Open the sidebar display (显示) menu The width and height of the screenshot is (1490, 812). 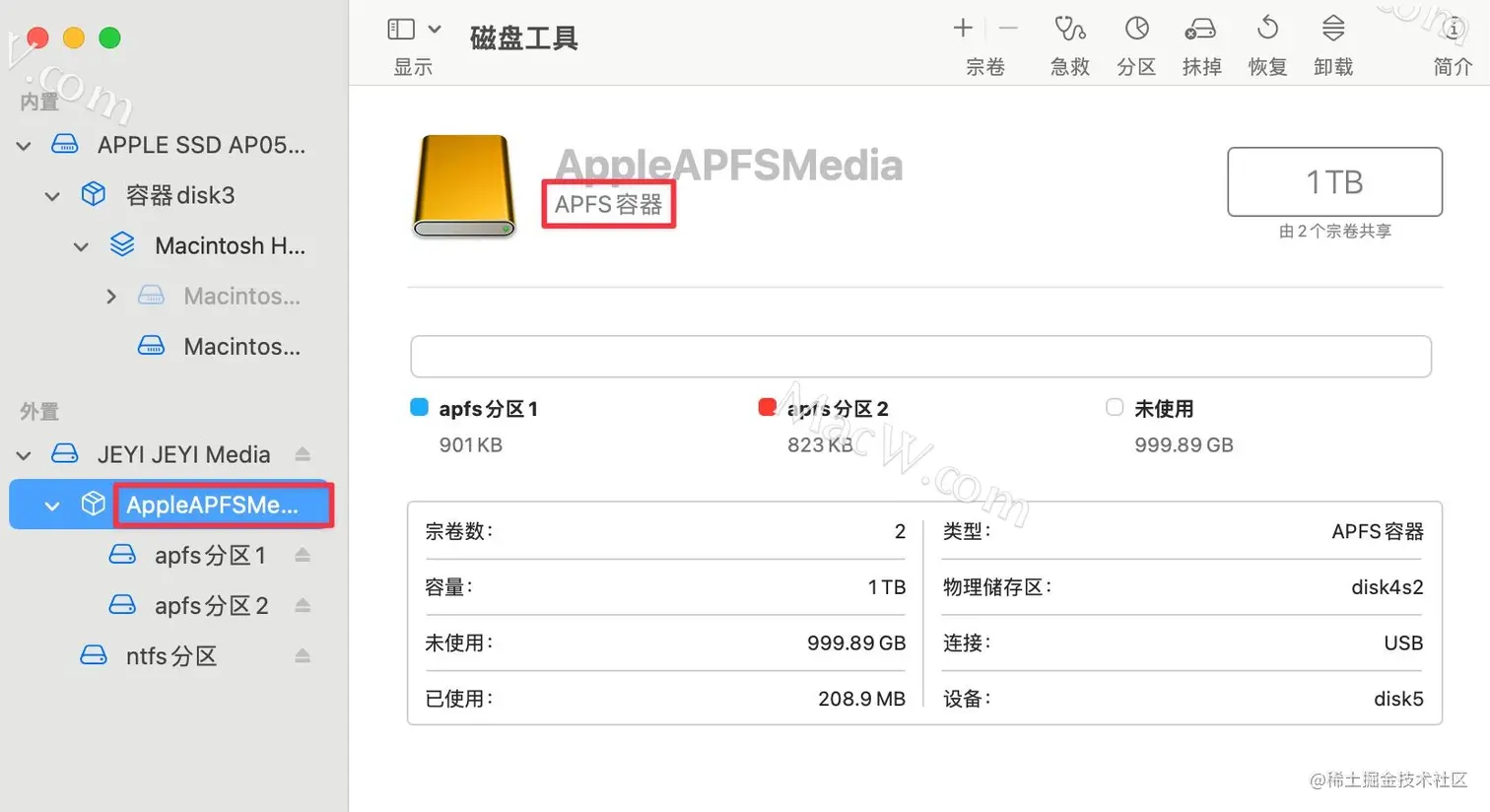(x=435, y=29)
